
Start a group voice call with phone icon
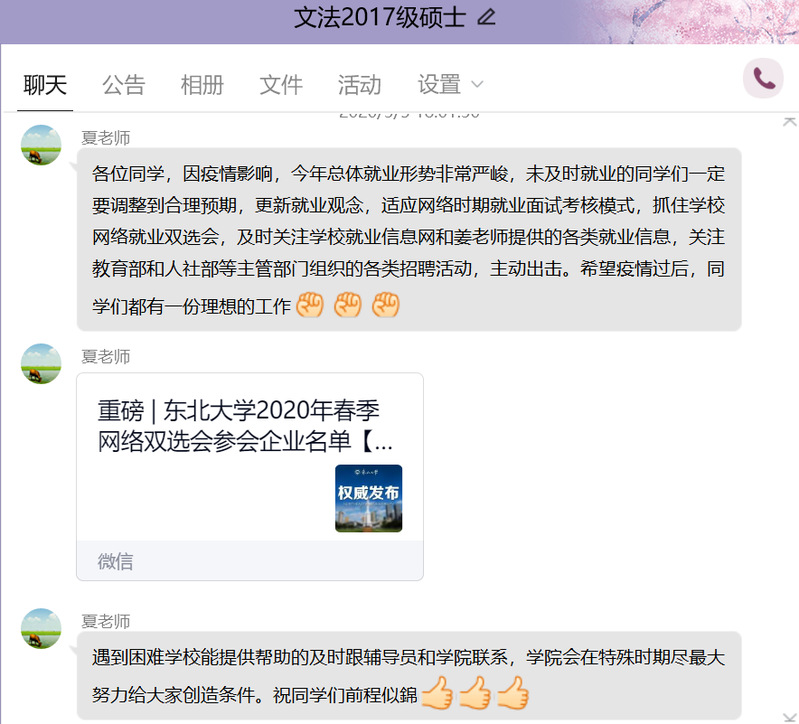[763, 78]
